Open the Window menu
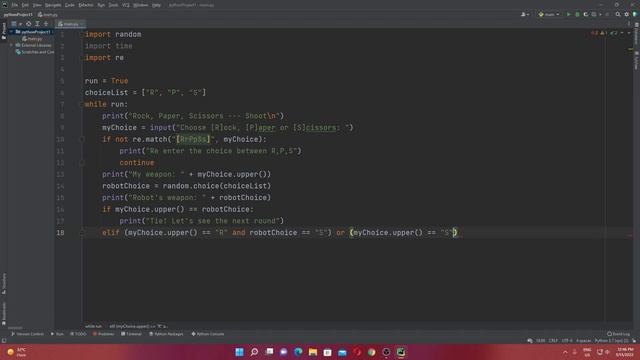 (141, 5)
